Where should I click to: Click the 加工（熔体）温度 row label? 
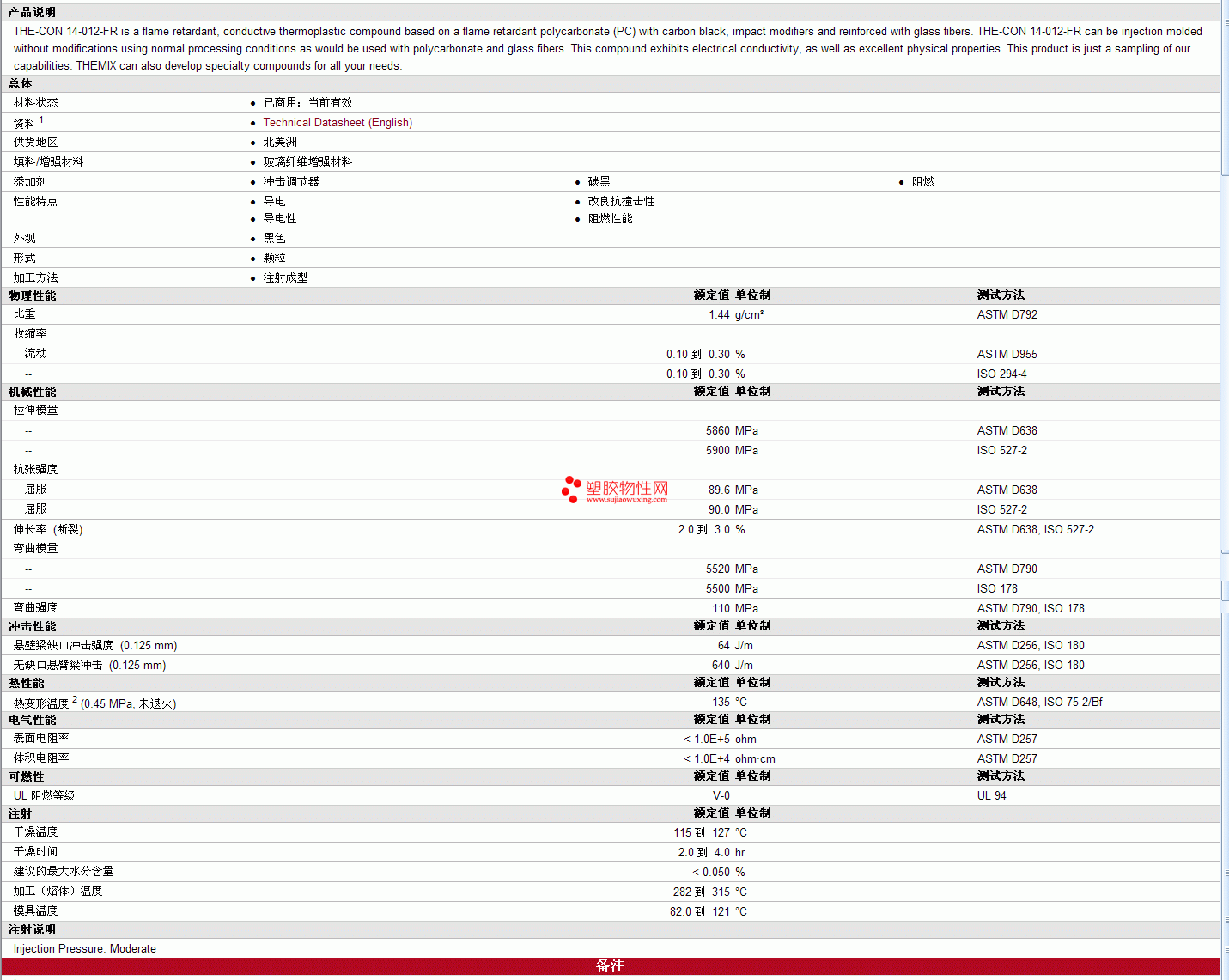[58, 891]
